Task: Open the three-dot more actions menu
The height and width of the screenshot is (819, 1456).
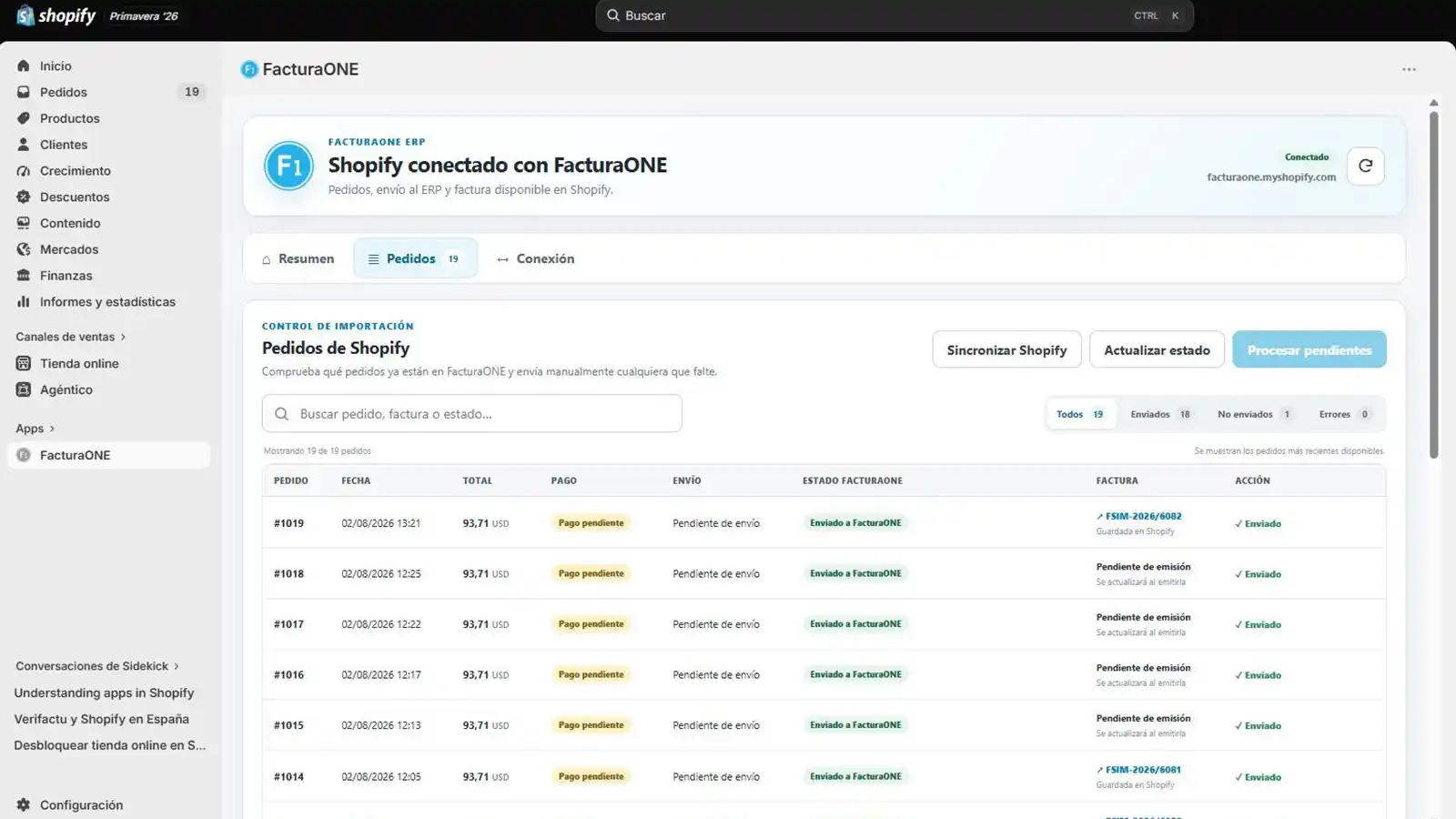Action: [1409, 69]
